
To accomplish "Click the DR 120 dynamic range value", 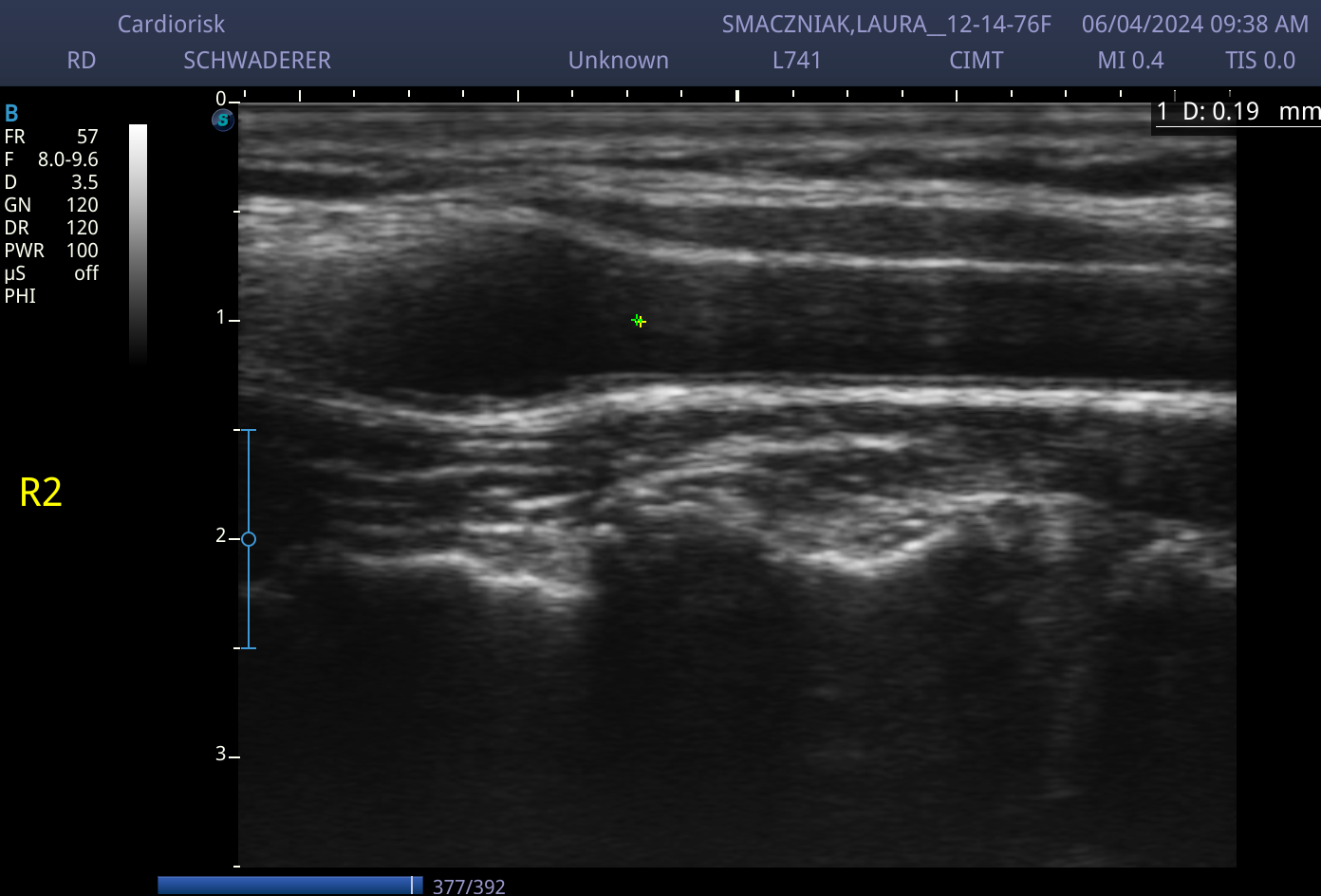I will pyautogui.click(x=51, y=228).
